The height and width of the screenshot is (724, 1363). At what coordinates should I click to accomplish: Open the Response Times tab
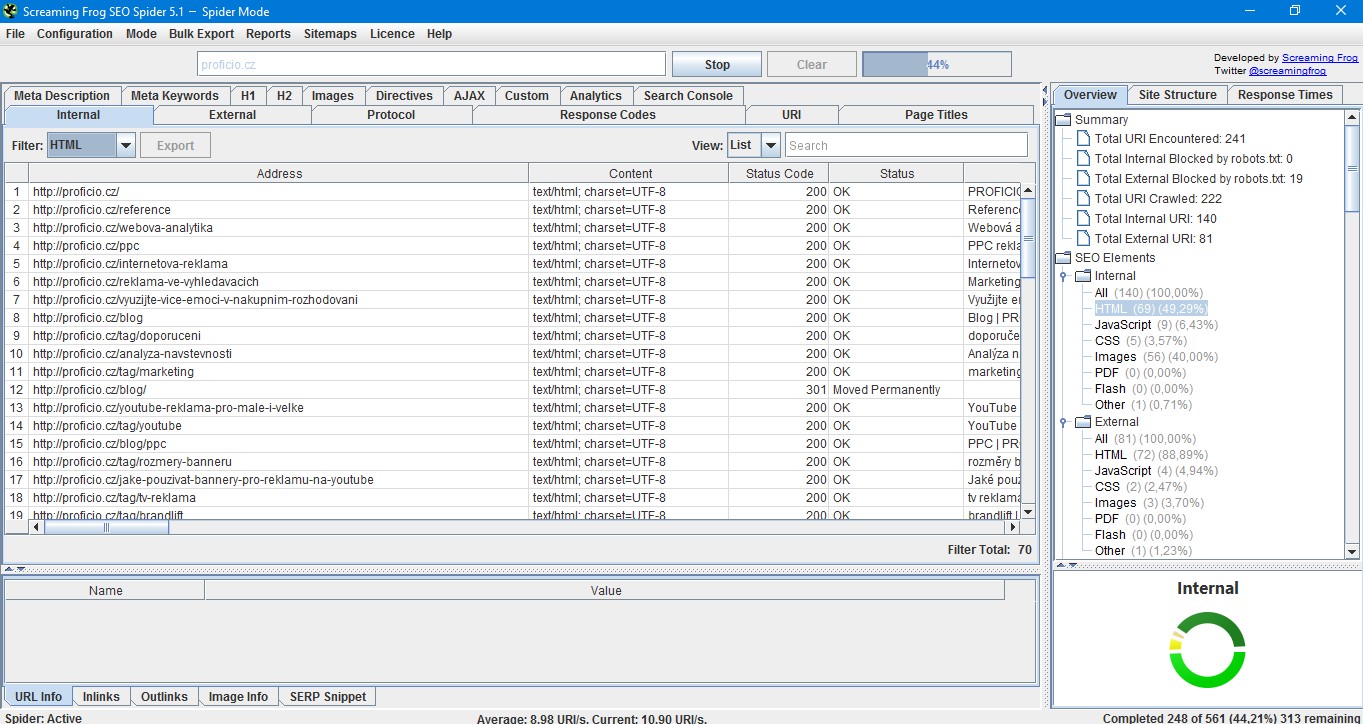pos(1285,95)
